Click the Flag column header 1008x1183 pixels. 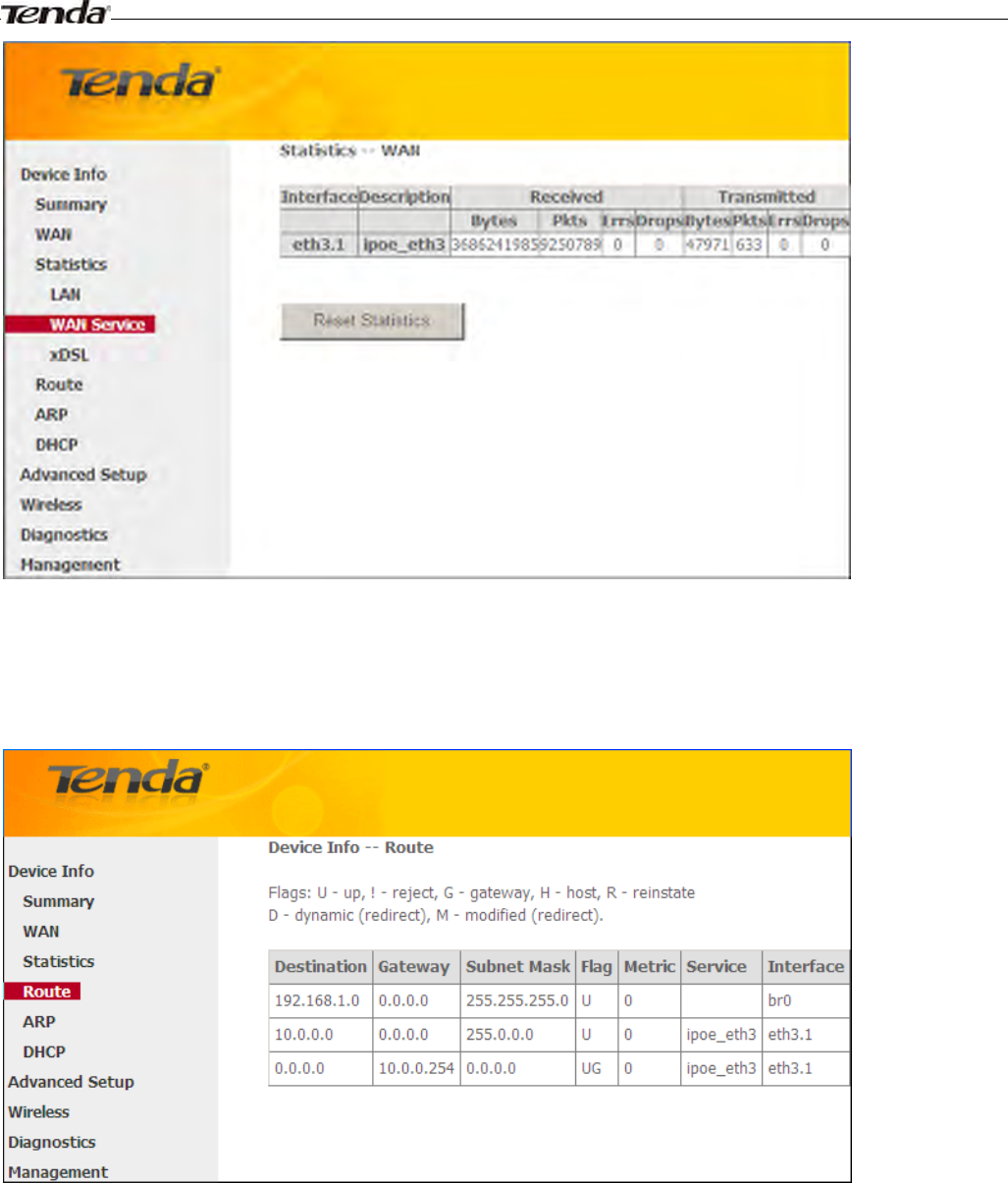(597, 967)
